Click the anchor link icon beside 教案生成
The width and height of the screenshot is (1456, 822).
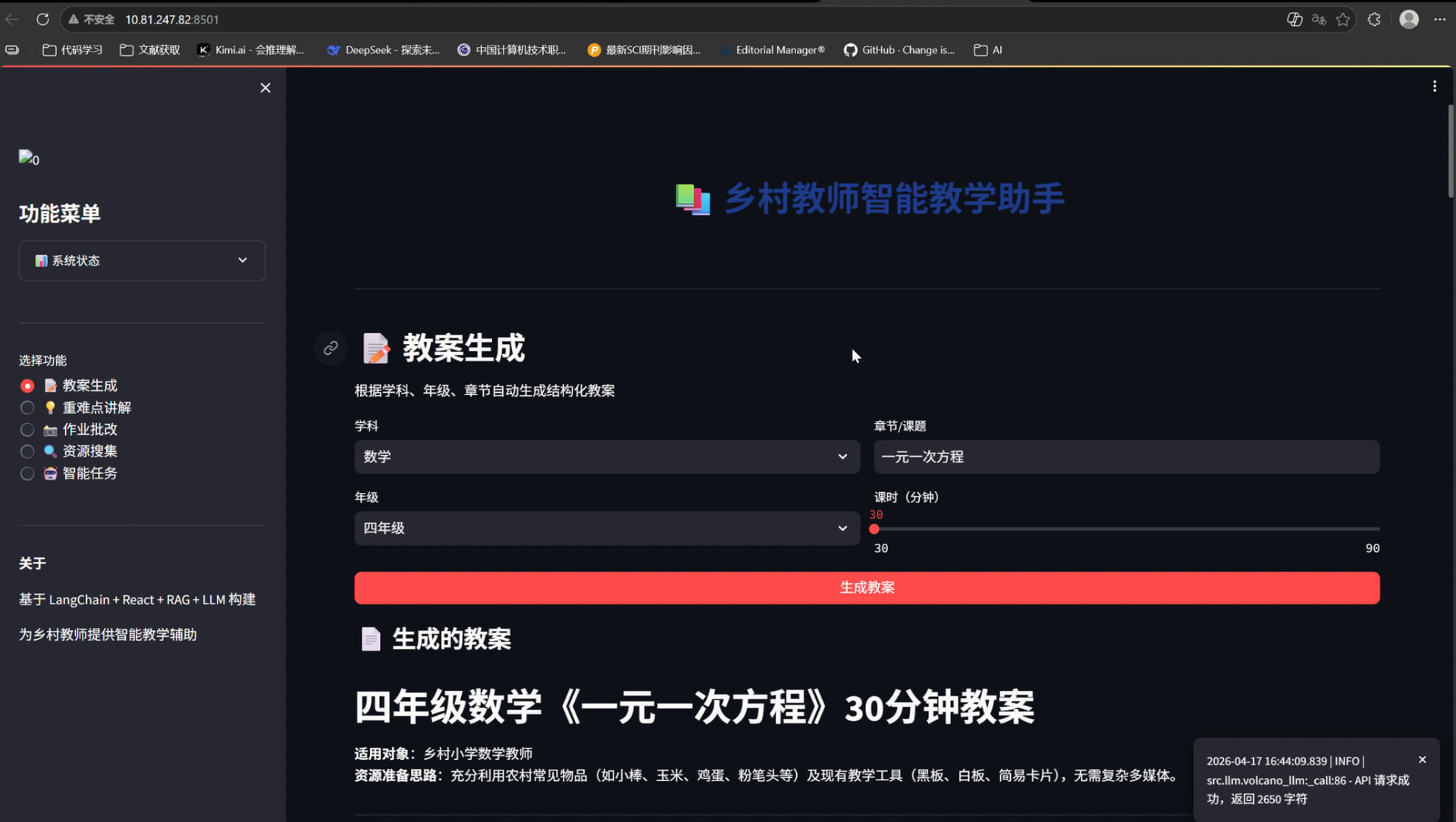tap(331, 348)
